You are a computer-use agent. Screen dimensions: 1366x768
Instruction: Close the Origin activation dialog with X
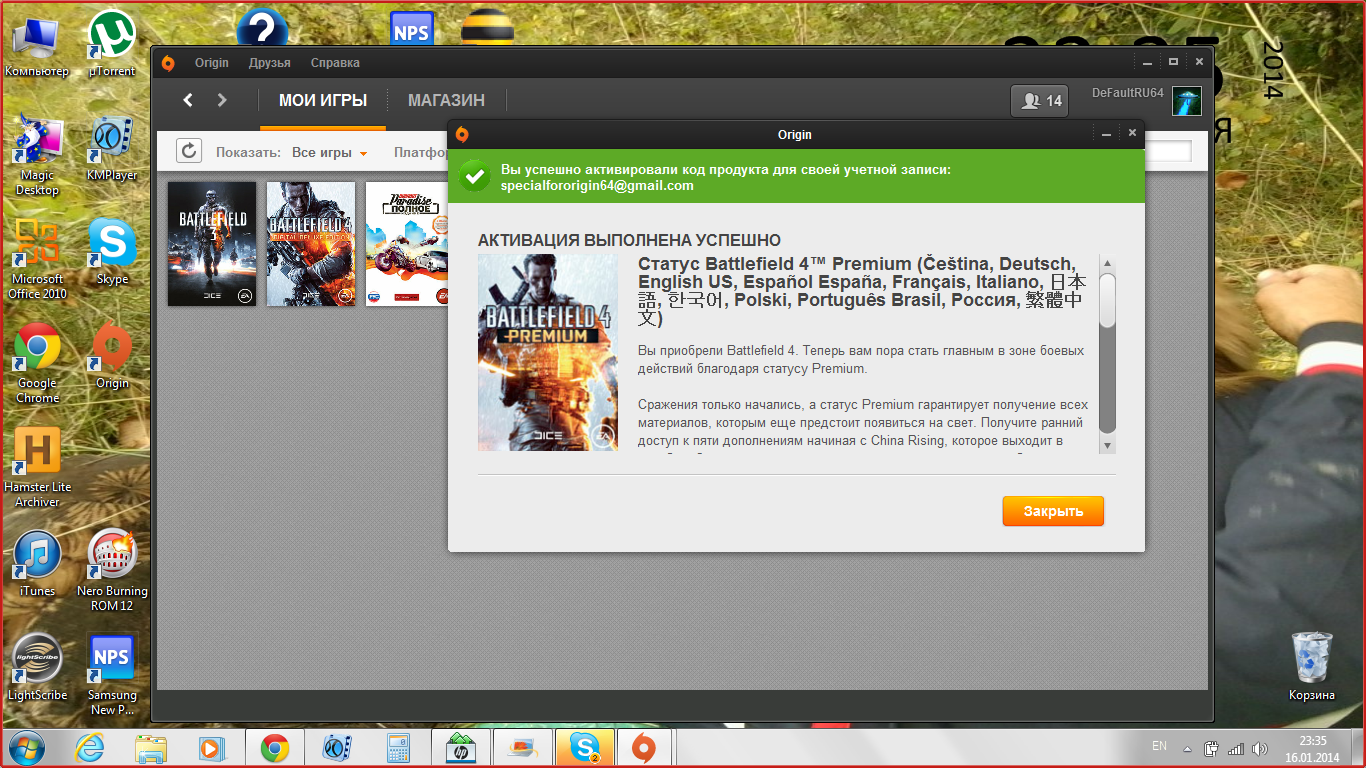tap(1132, 133)
